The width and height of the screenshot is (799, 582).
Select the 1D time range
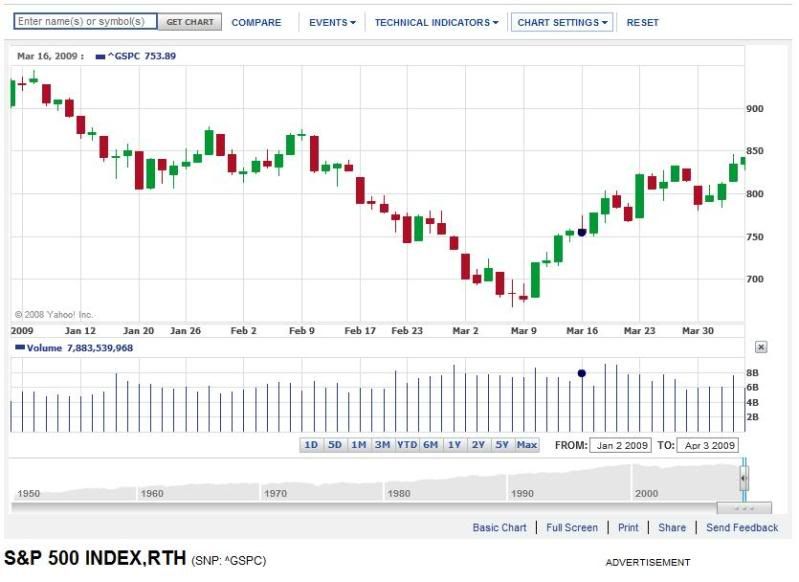coord(311,445)
